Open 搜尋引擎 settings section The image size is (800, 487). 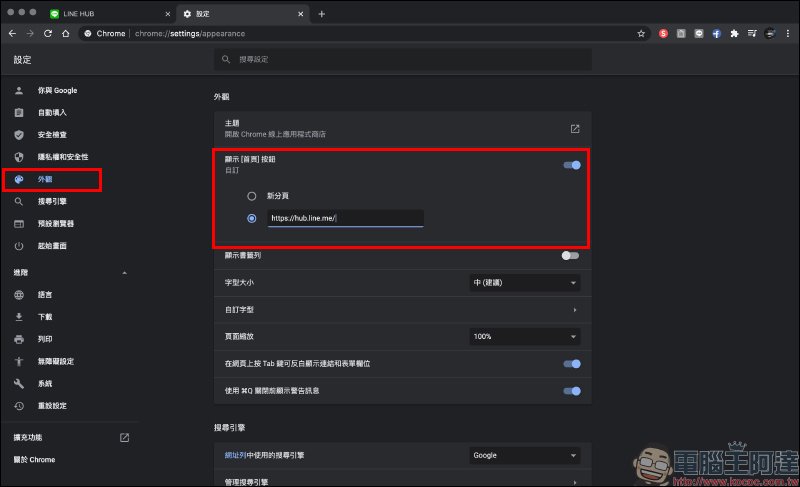pos(52,201)
